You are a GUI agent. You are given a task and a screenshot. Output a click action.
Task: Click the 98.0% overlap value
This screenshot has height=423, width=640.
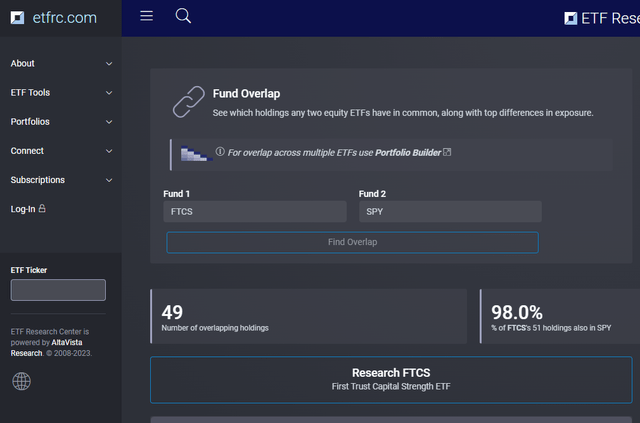point(517,312)
